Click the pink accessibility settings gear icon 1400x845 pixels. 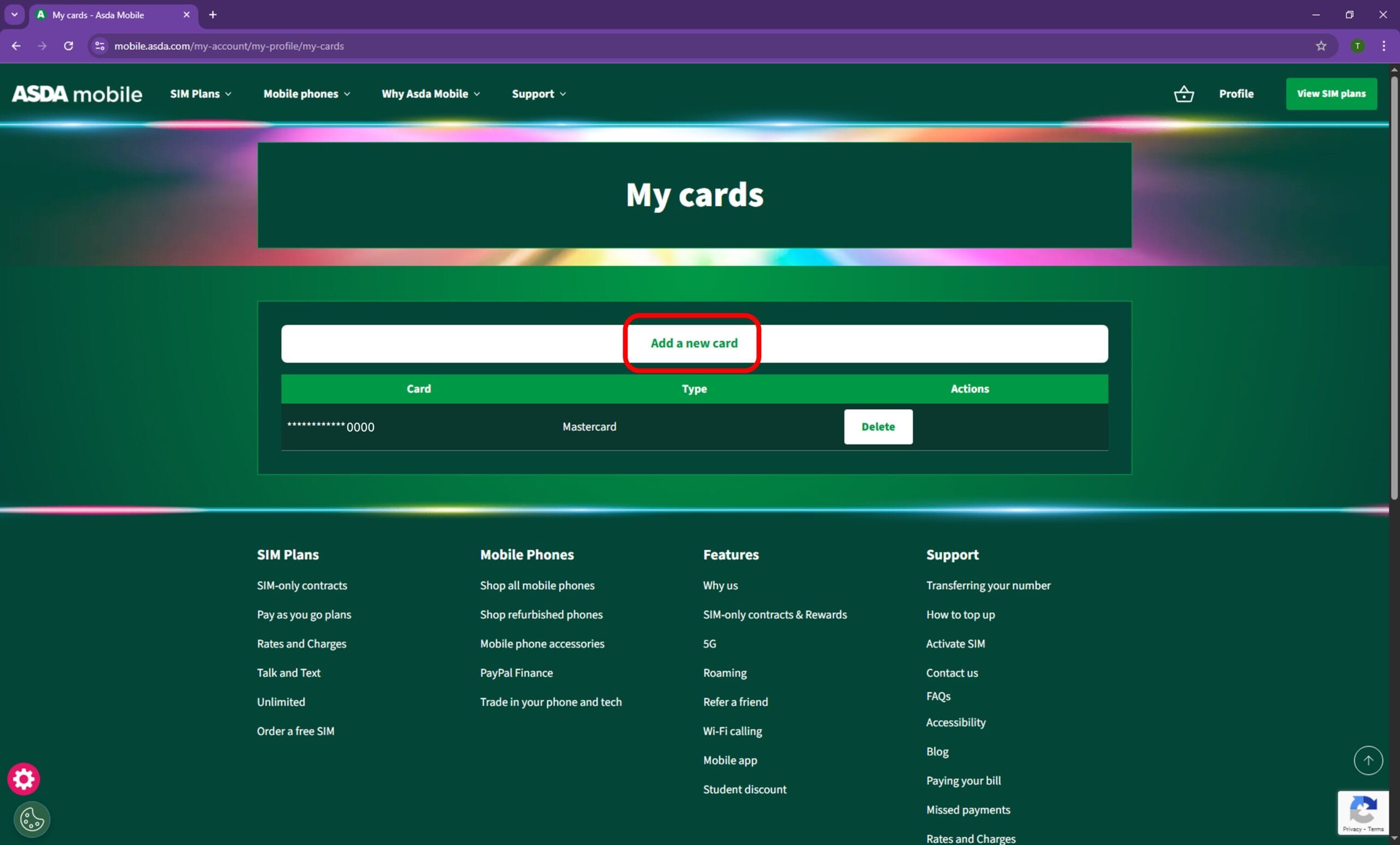click(x=24, y=778)
